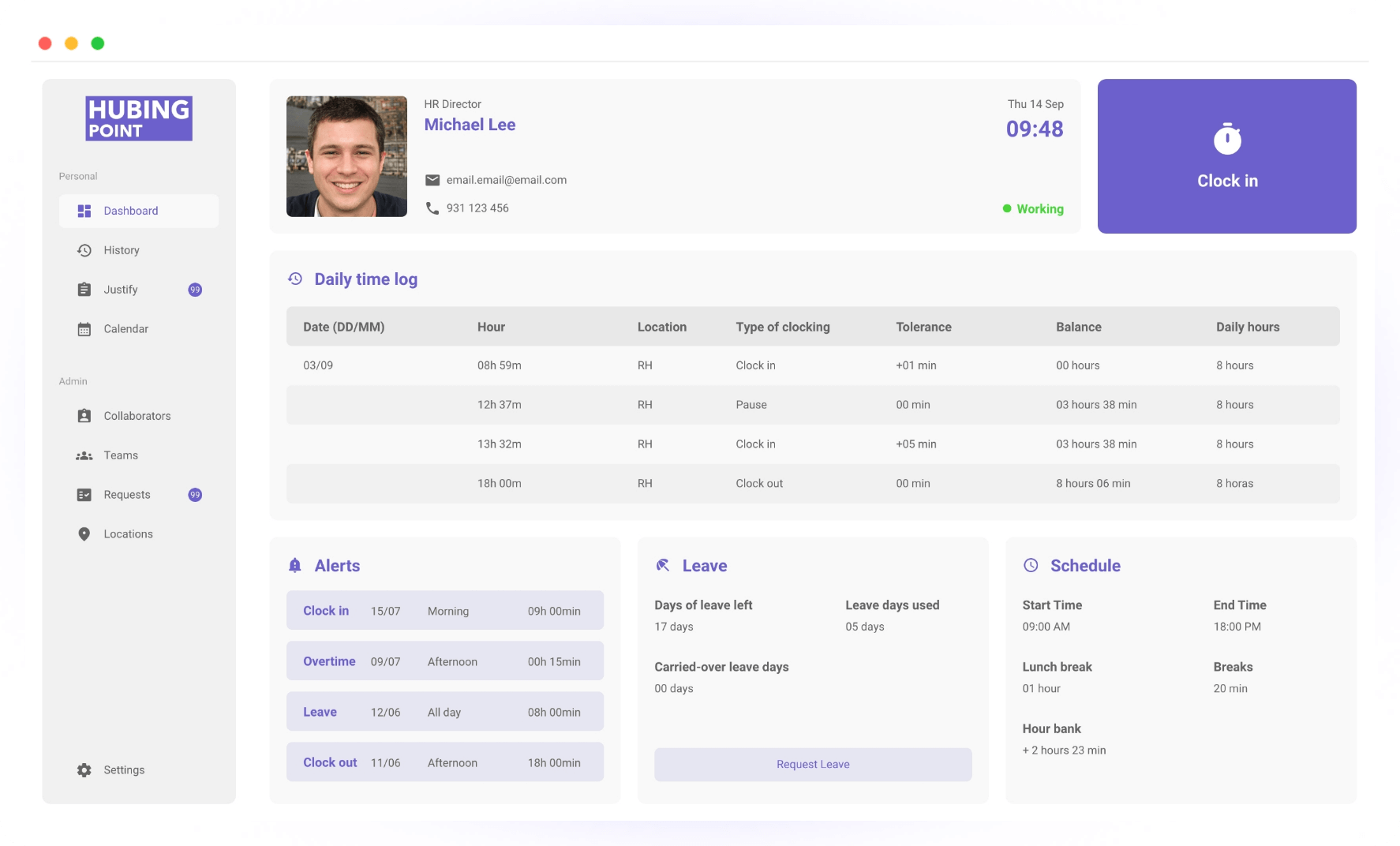Select the Overtime 09/07 alert
The image size is (1400, 846).
coord(445,661)
